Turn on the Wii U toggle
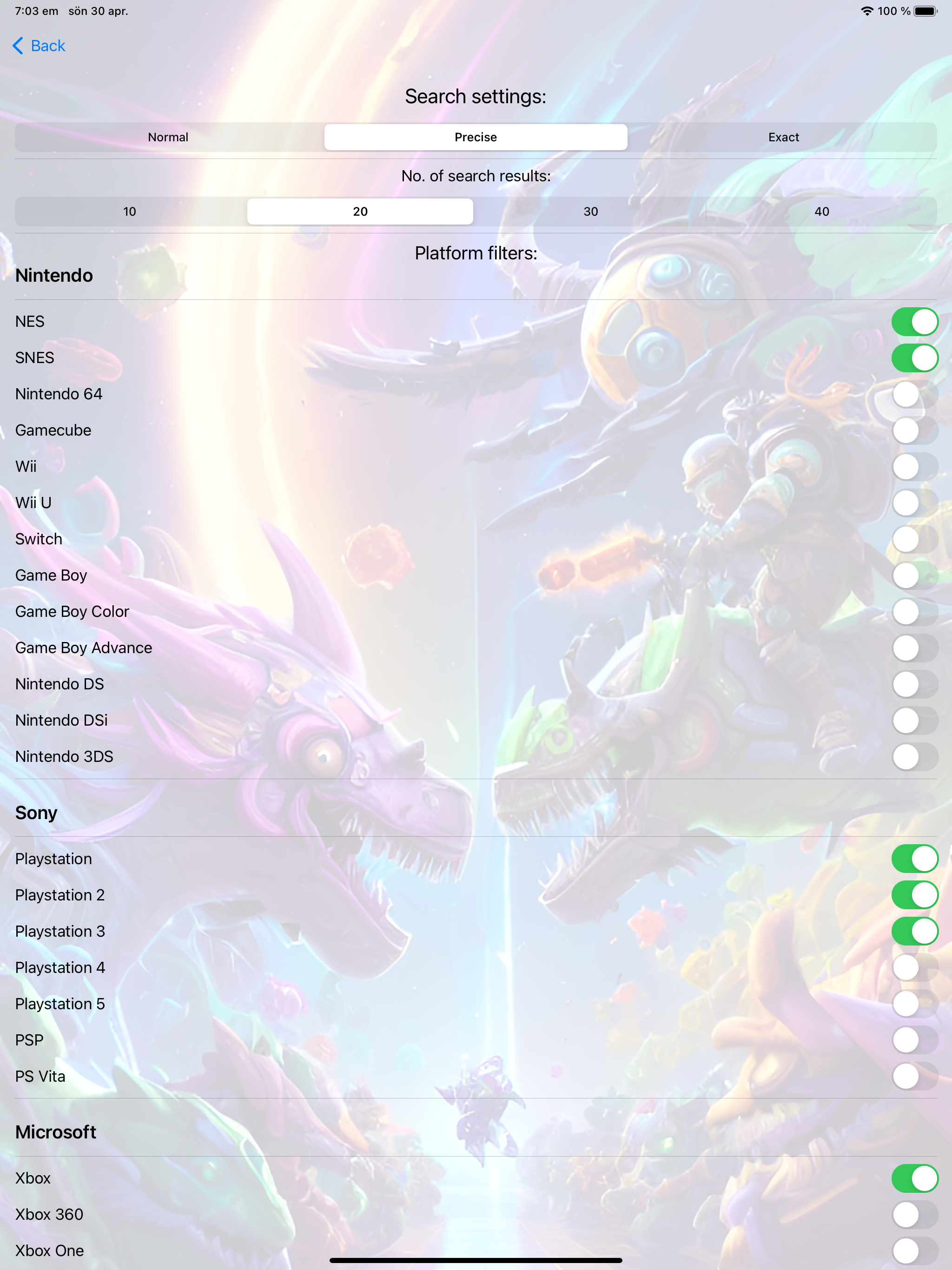This screenshot has height=1270, width=952. coord(915,503)
